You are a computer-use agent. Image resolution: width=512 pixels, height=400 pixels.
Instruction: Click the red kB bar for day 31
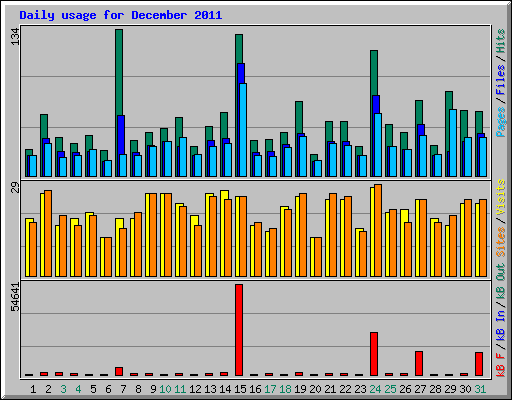pyautogui.click(x=479, y=364)
